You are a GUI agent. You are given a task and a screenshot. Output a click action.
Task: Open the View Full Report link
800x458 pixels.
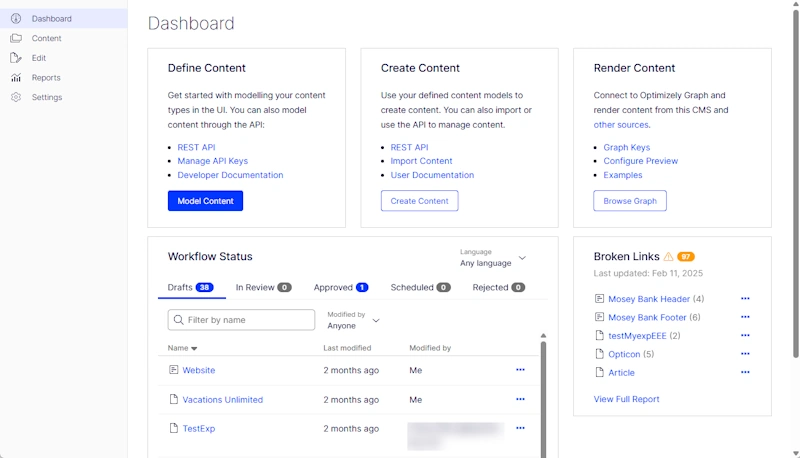(x=626, y=399)
